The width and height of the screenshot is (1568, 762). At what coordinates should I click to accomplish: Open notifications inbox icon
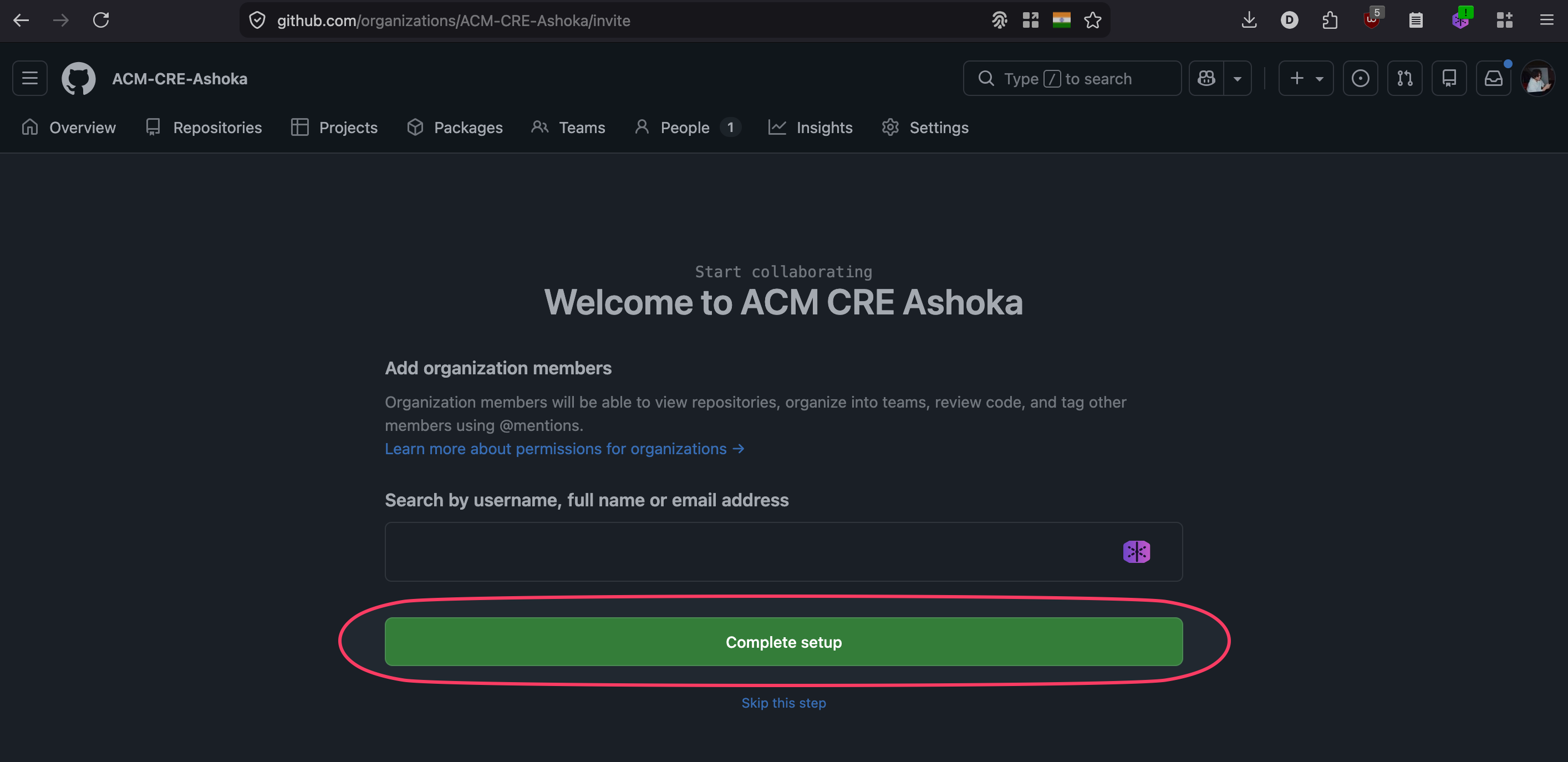pos(1494,78)
